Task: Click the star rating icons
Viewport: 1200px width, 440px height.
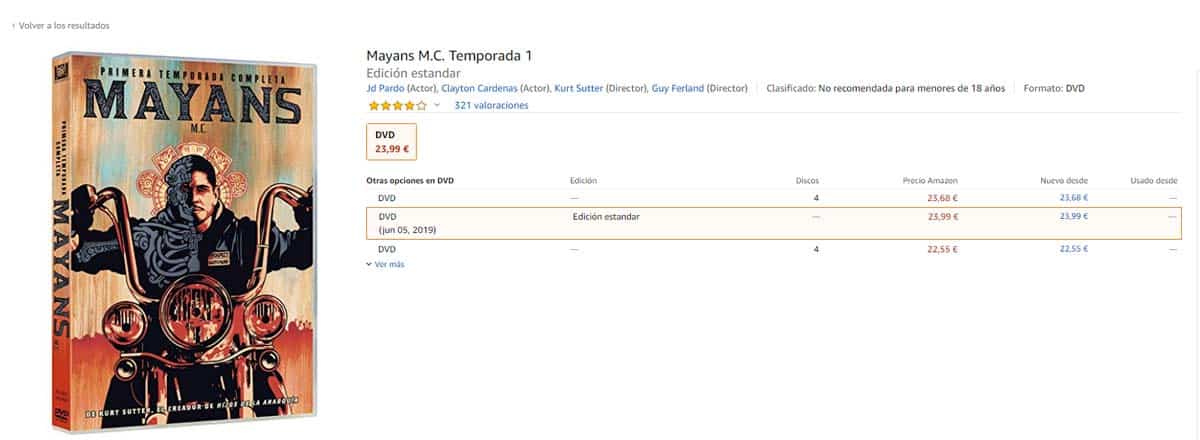Action: pos(397,105)
